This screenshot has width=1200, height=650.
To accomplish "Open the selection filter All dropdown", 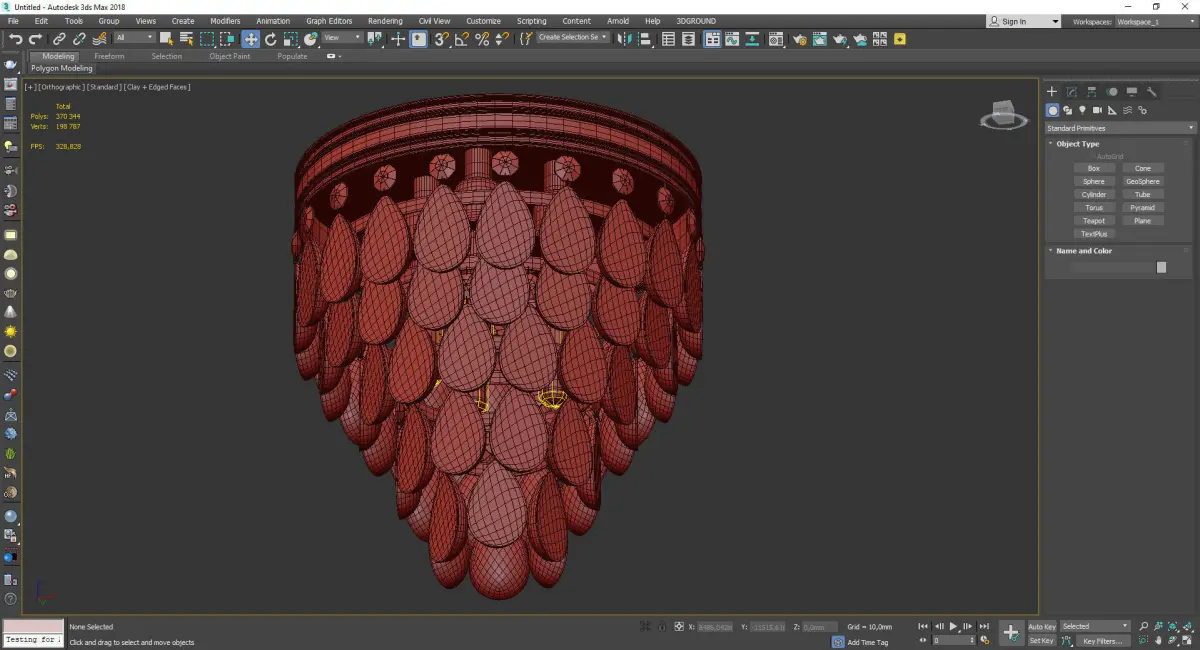I will pyautogui.click(x=134, y=38).
